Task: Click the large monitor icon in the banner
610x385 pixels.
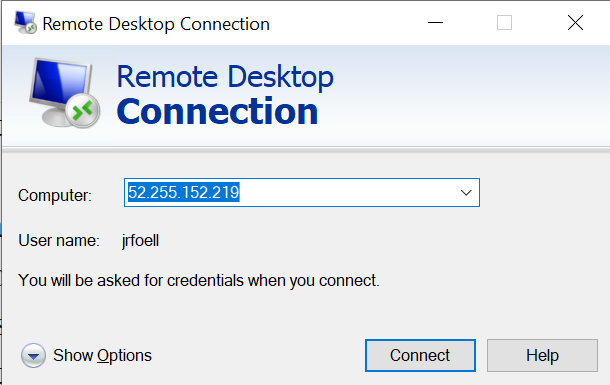Action: coord(64,93)
